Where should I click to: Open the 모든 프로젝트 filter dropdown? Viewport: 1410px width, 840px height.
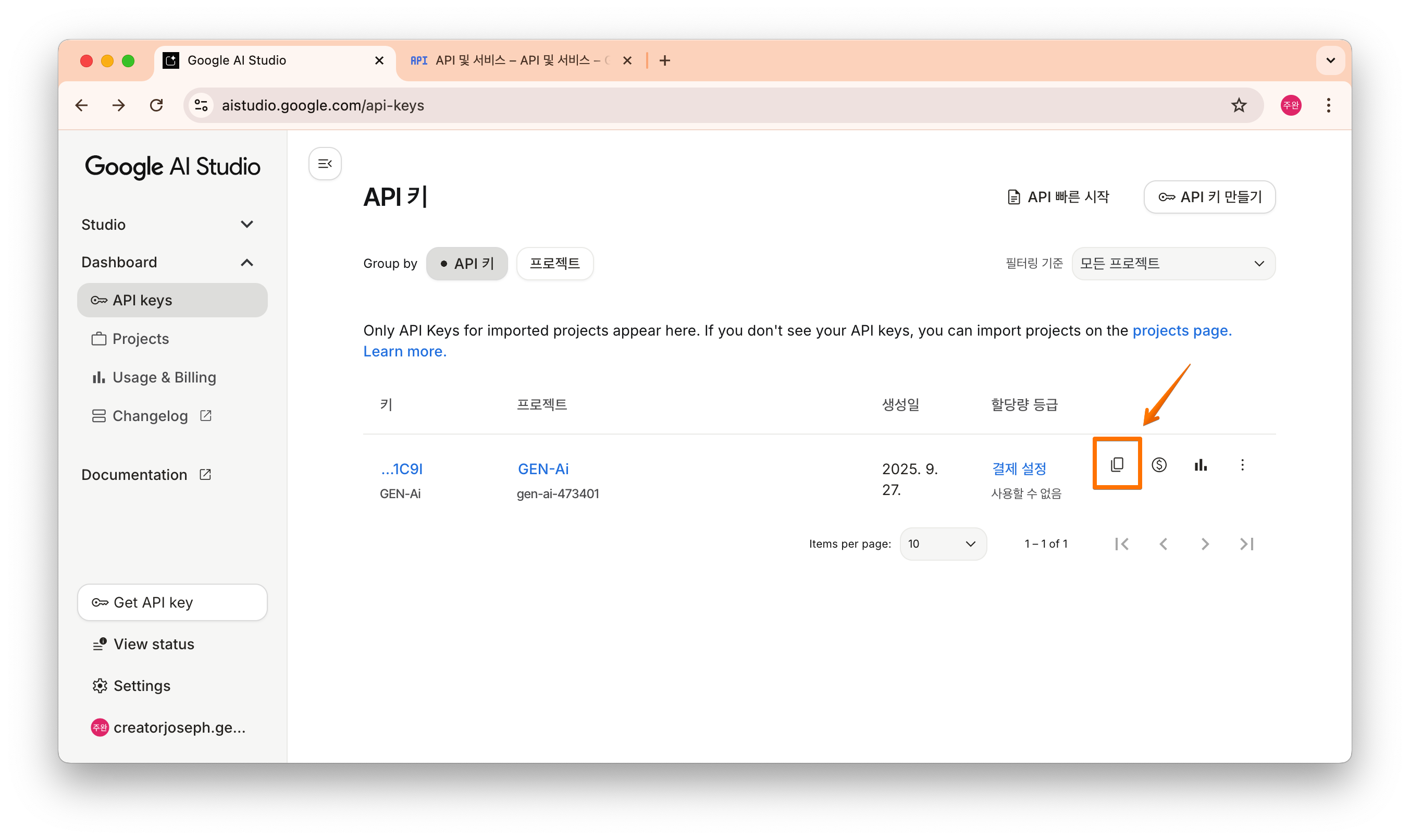1173,263
